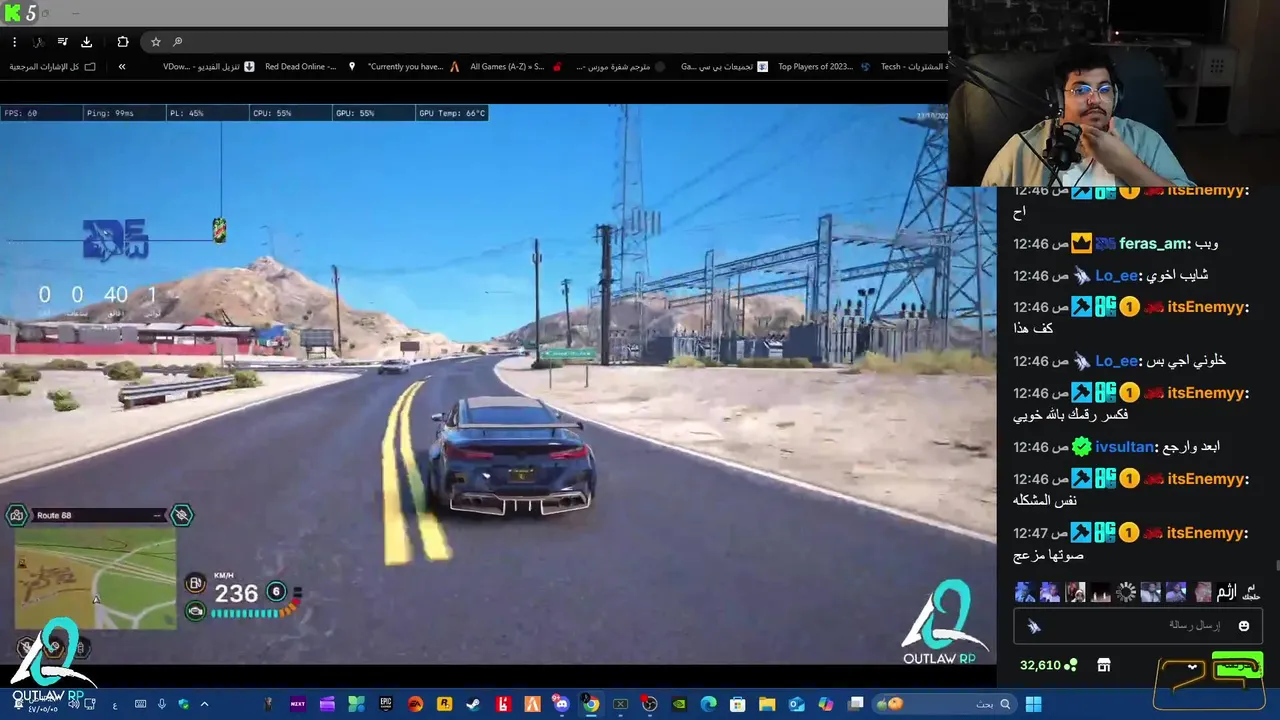This screenshot has height=720, width=1280.
Task: Open the emoji picker in chat
Action: 1244,626
